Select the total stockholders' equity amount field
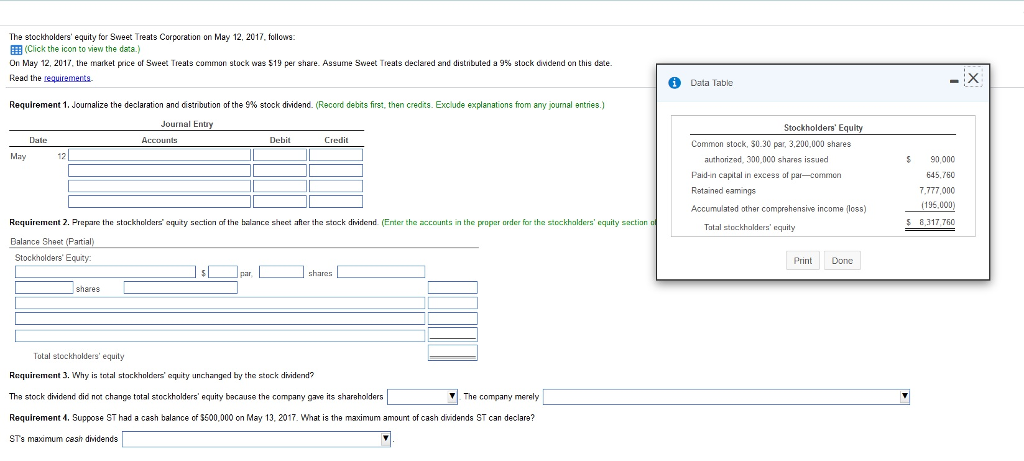Screen dimensions: 1024x461 [453, 353]
